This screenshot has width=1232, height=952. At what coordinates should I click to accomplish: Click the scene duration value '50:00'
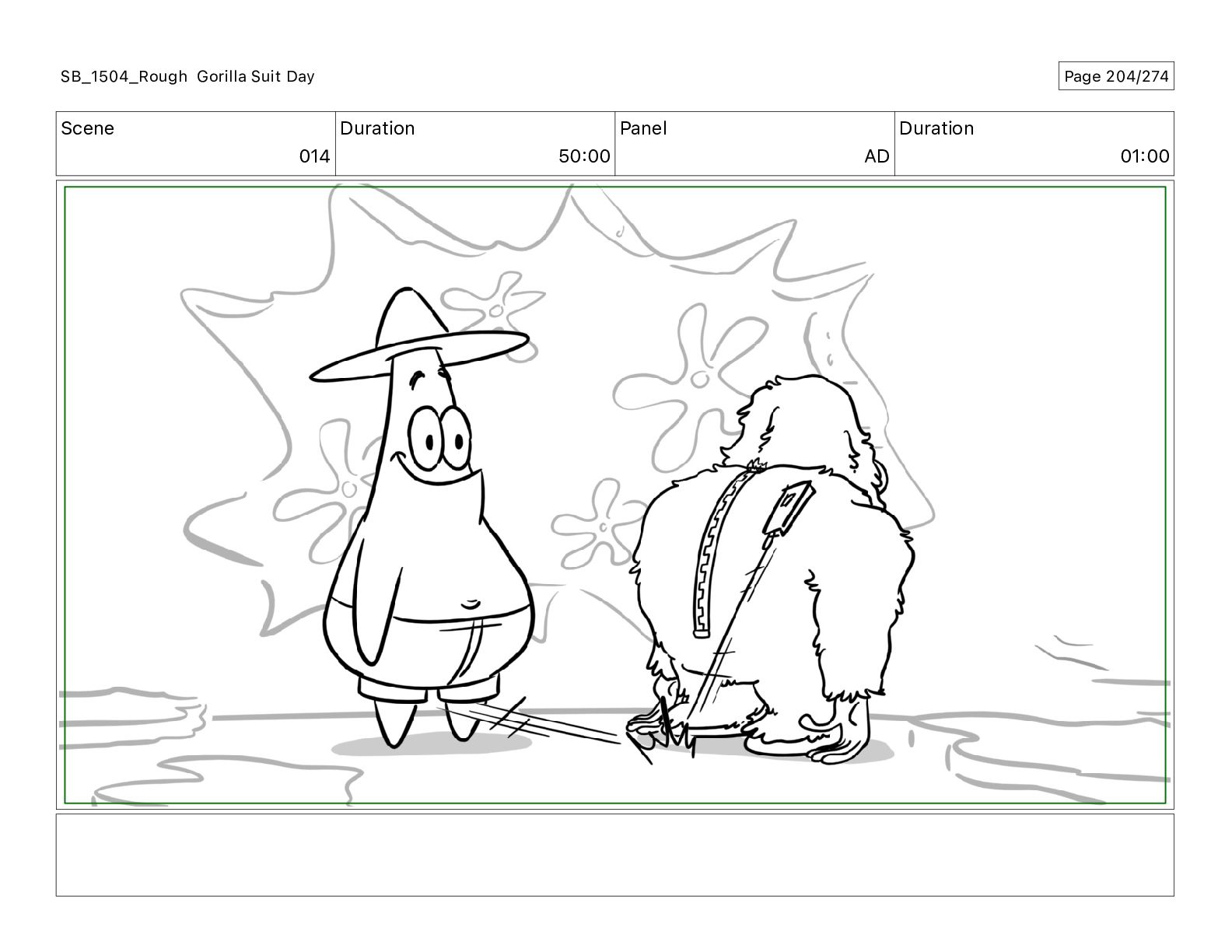[x=584, y=156]
